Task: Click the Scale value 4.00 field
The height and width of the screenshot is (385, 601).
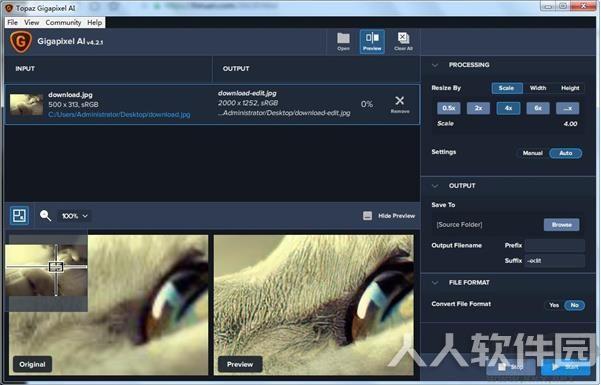Action: 508,123
